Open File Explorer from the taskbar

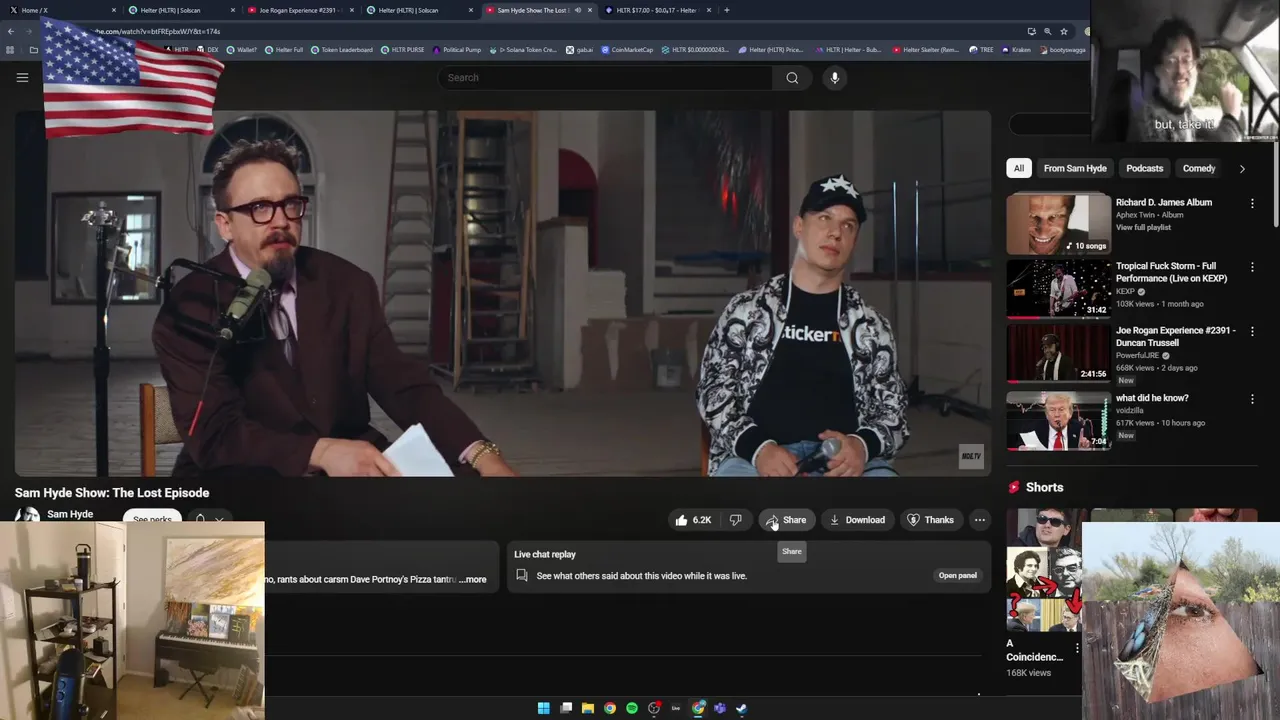(588, 708)
